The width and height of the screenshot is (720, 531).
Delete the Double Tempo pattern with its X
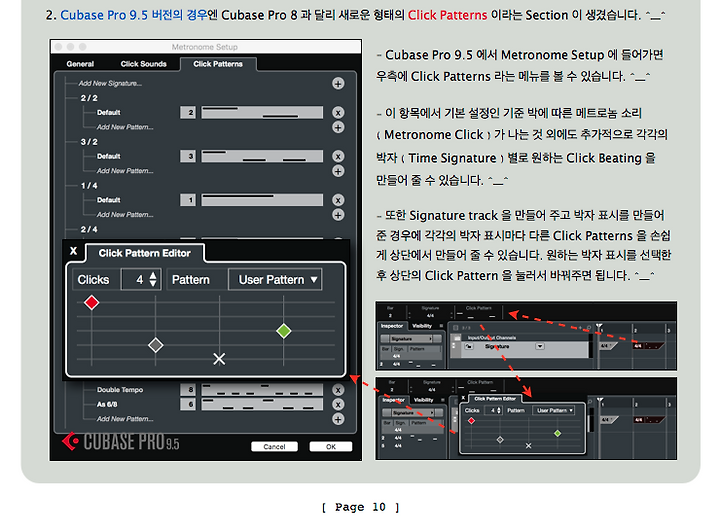pos(338,390)
